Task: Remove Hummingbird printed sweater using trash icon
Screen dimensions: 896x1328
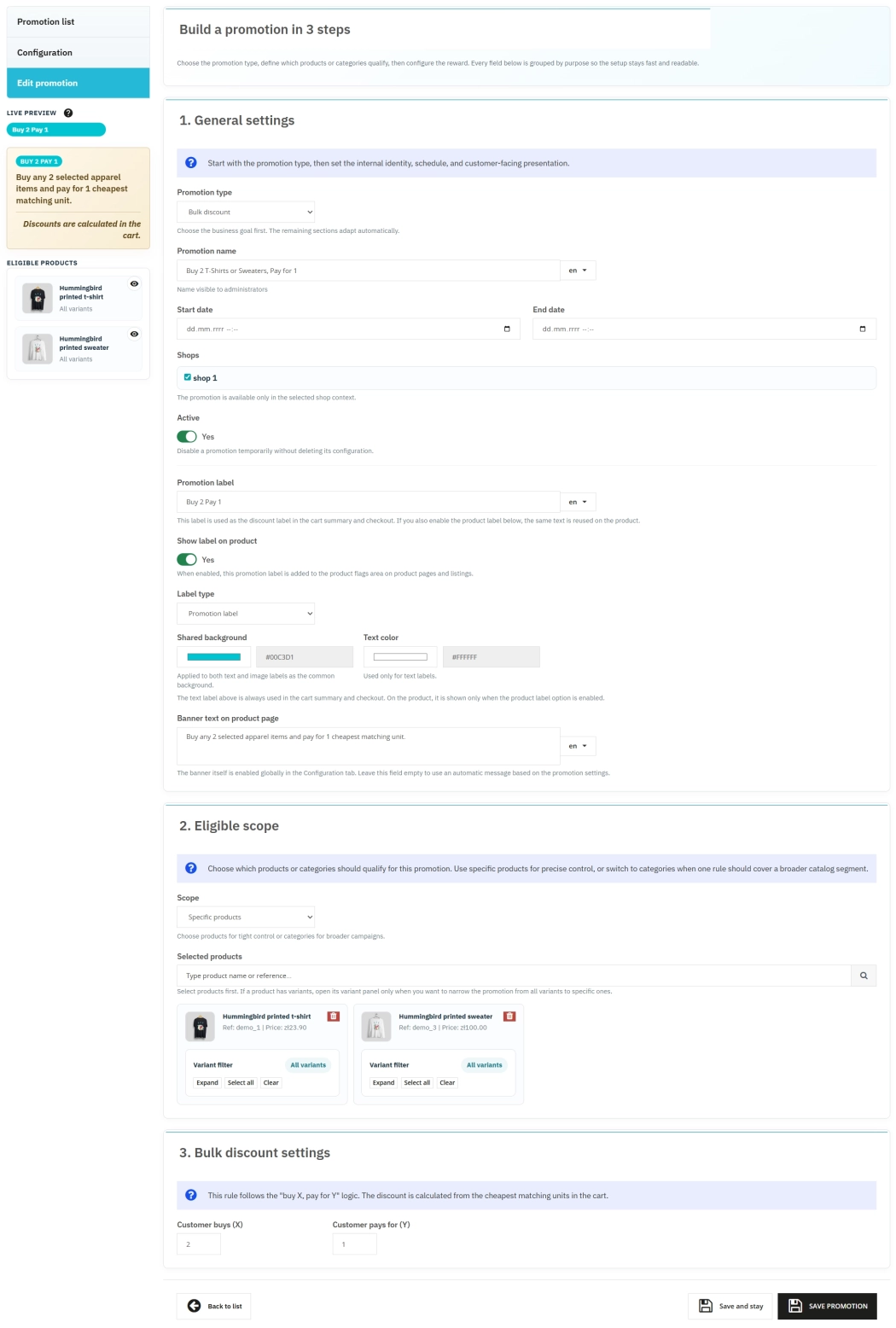Action: click(x=509, y=1016)
